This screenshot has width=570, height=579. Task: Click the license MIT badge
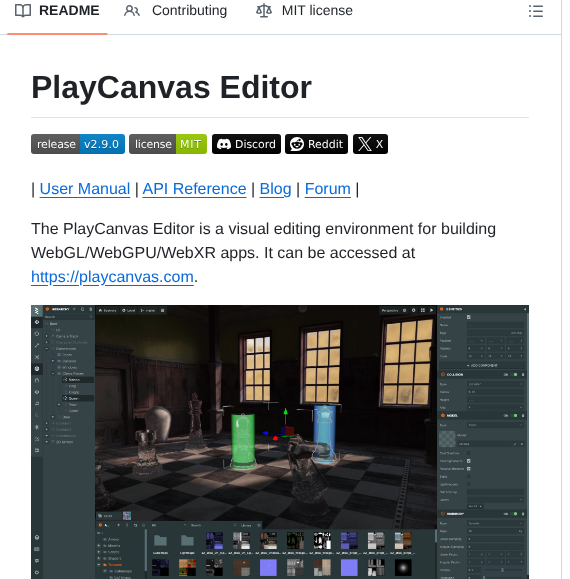[x=168, y=144]
